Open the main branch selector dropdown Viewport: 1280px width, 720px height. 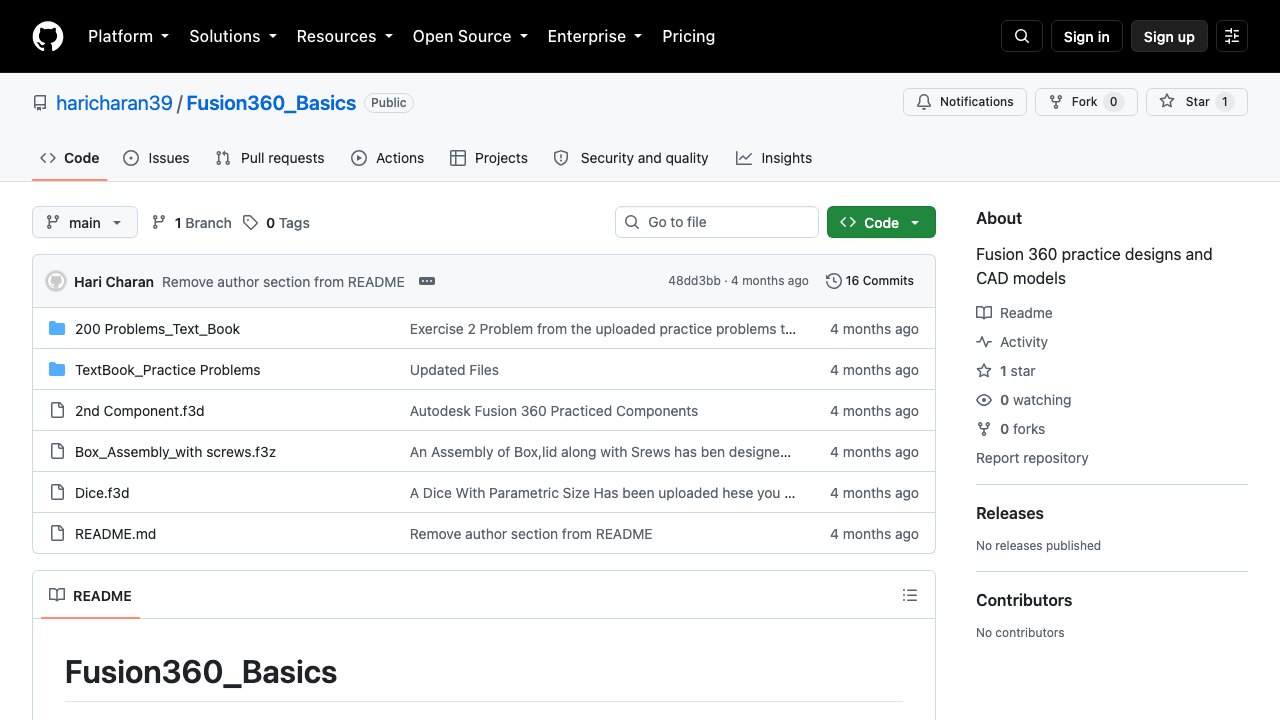pyautogui.click(x=85, y=222)
